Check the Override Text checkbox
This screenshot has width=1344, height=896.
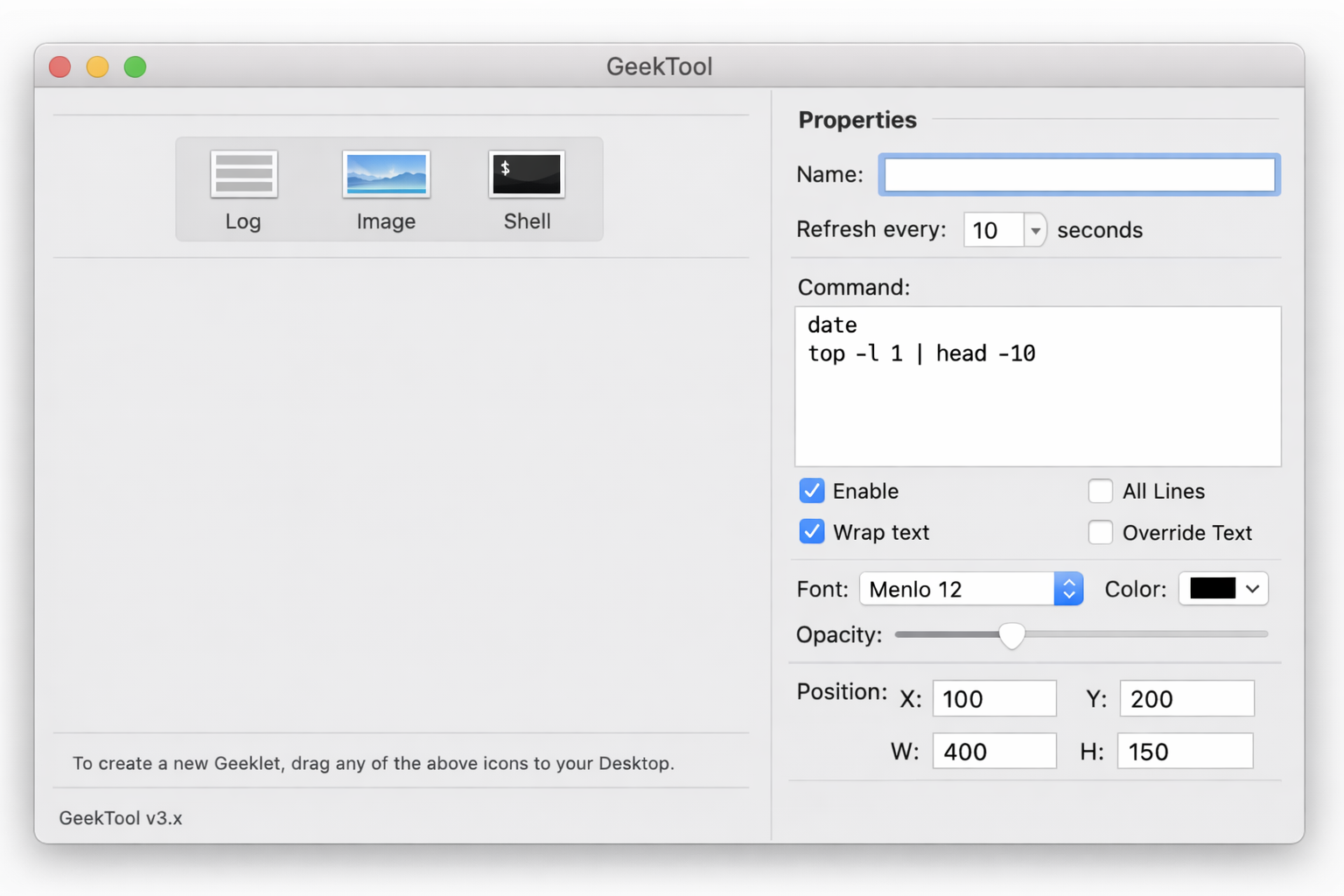[1101, 532]
